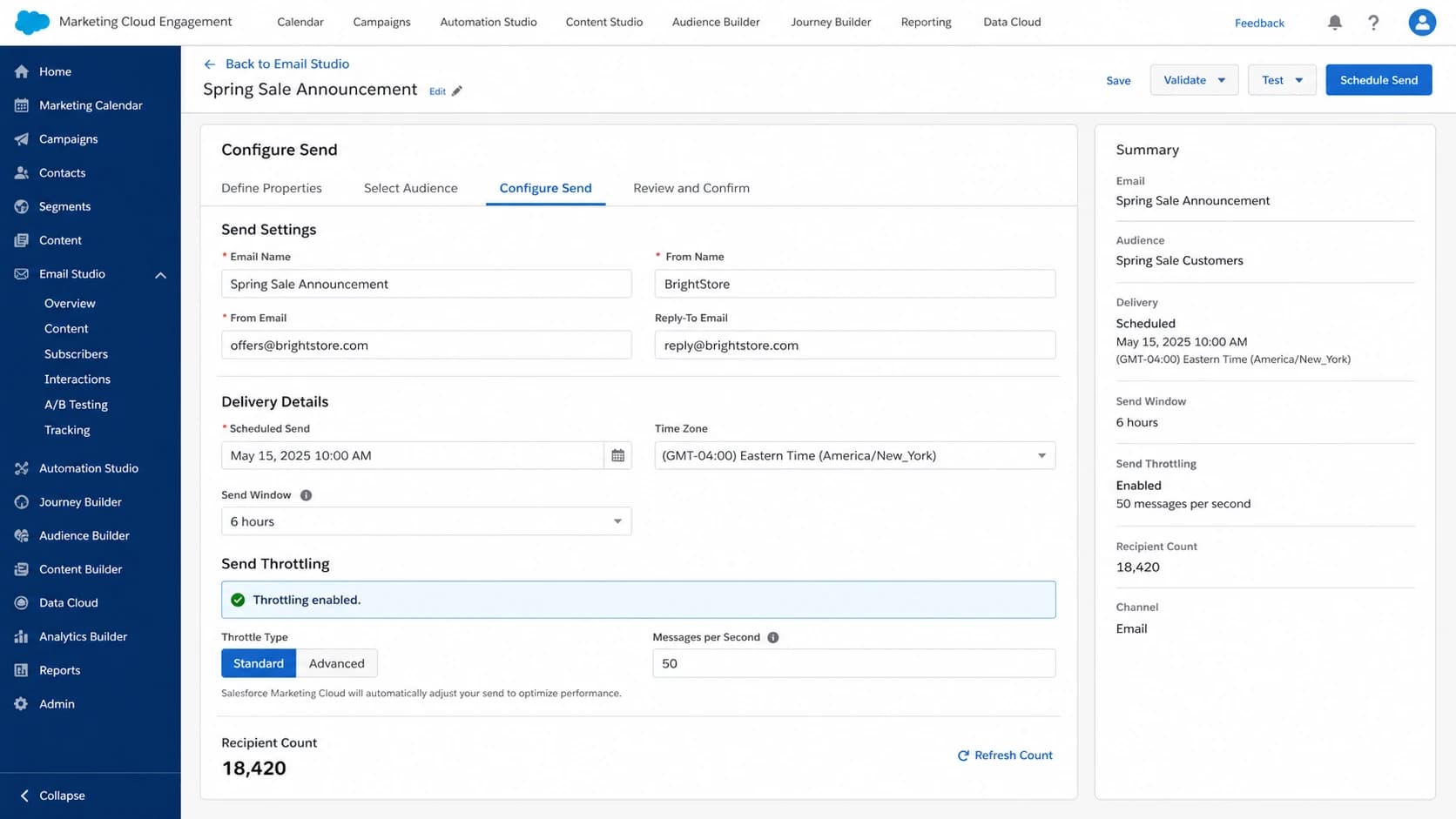Open the Send Window dropdown
The height and width of the screenshot is (819, 1456).
(426, 521)
